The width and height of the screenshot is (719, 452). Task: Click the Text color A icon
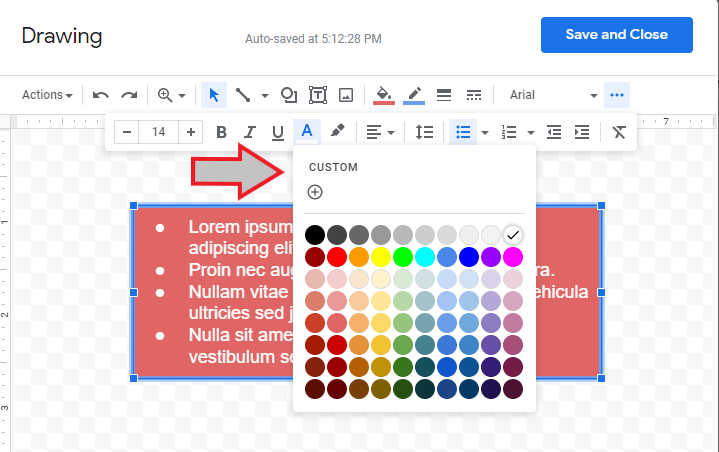click(307, 132)
